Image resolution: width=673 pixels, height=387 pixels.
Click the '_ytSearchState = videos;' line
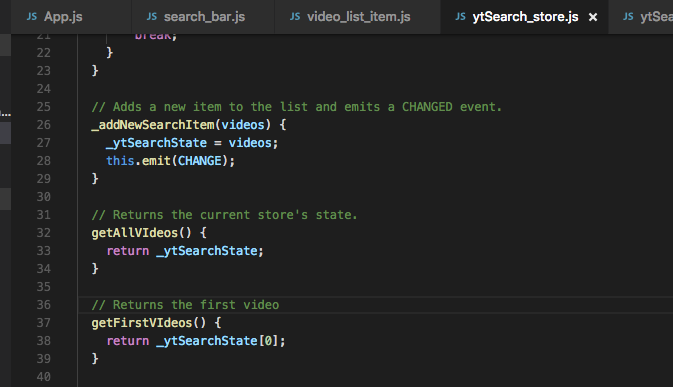[192, 143]
